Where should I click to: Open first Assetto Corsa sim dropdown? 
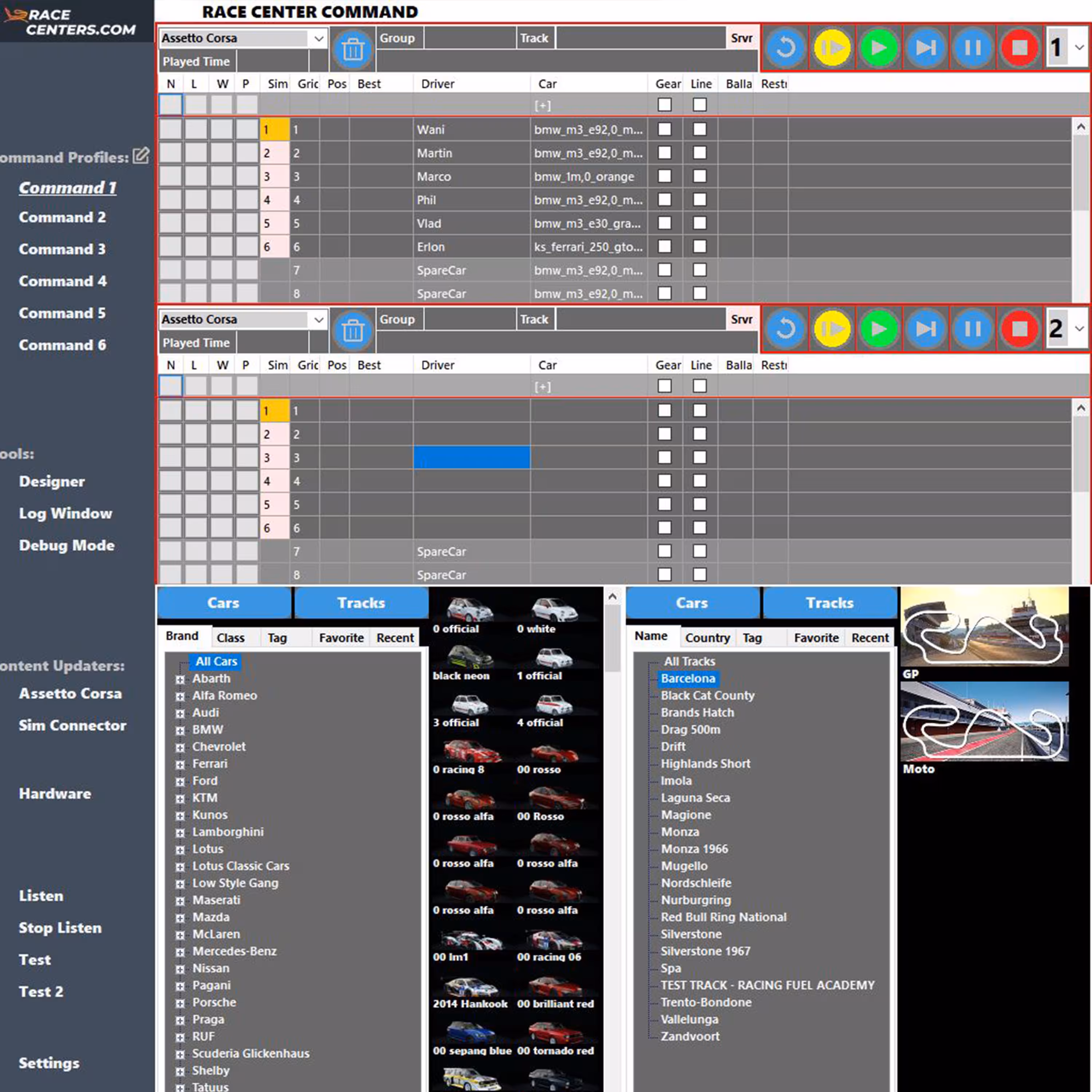319,39
